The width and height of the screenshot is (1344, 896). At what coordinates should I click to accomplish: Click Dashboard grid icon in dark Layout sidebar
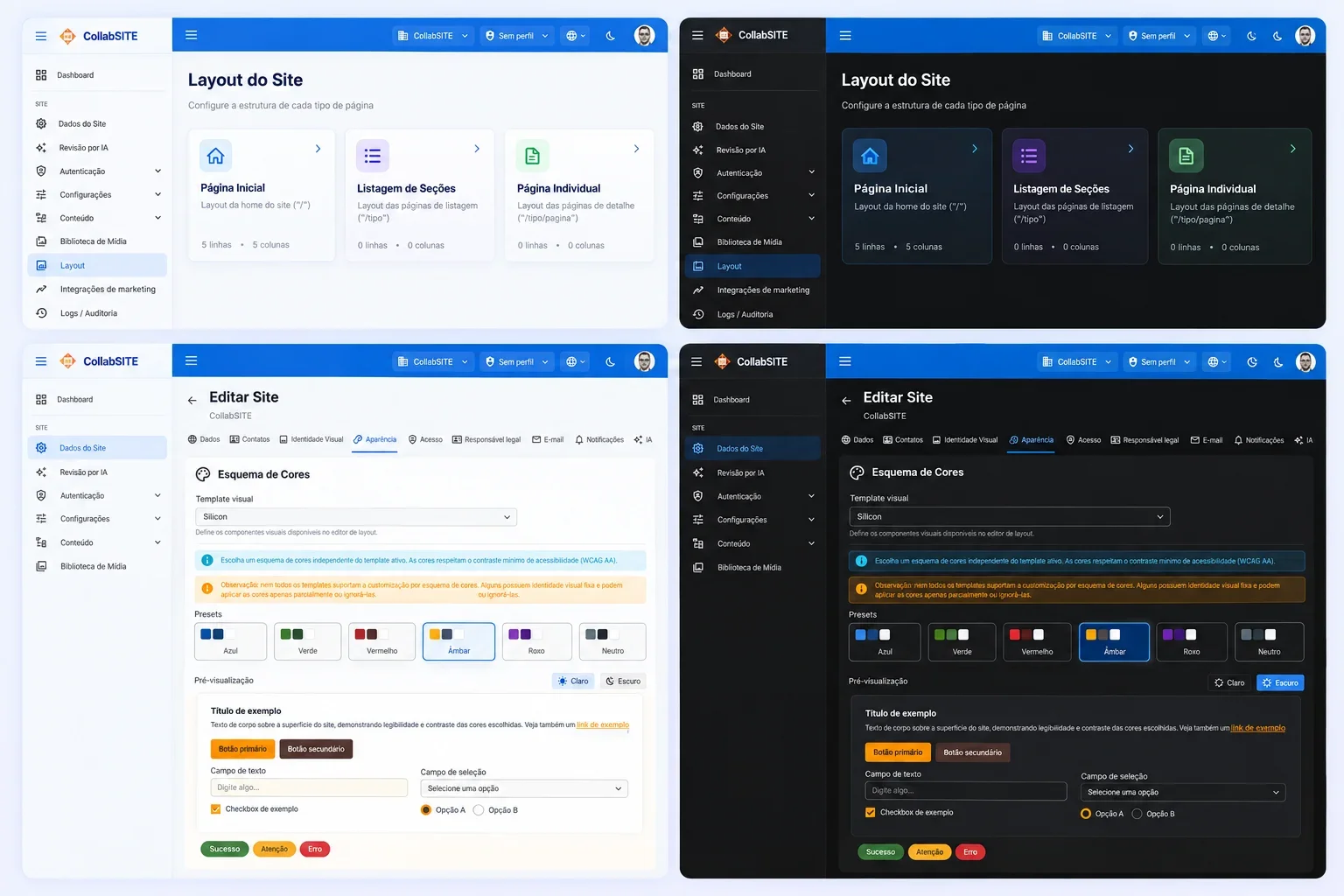point(698,74)
